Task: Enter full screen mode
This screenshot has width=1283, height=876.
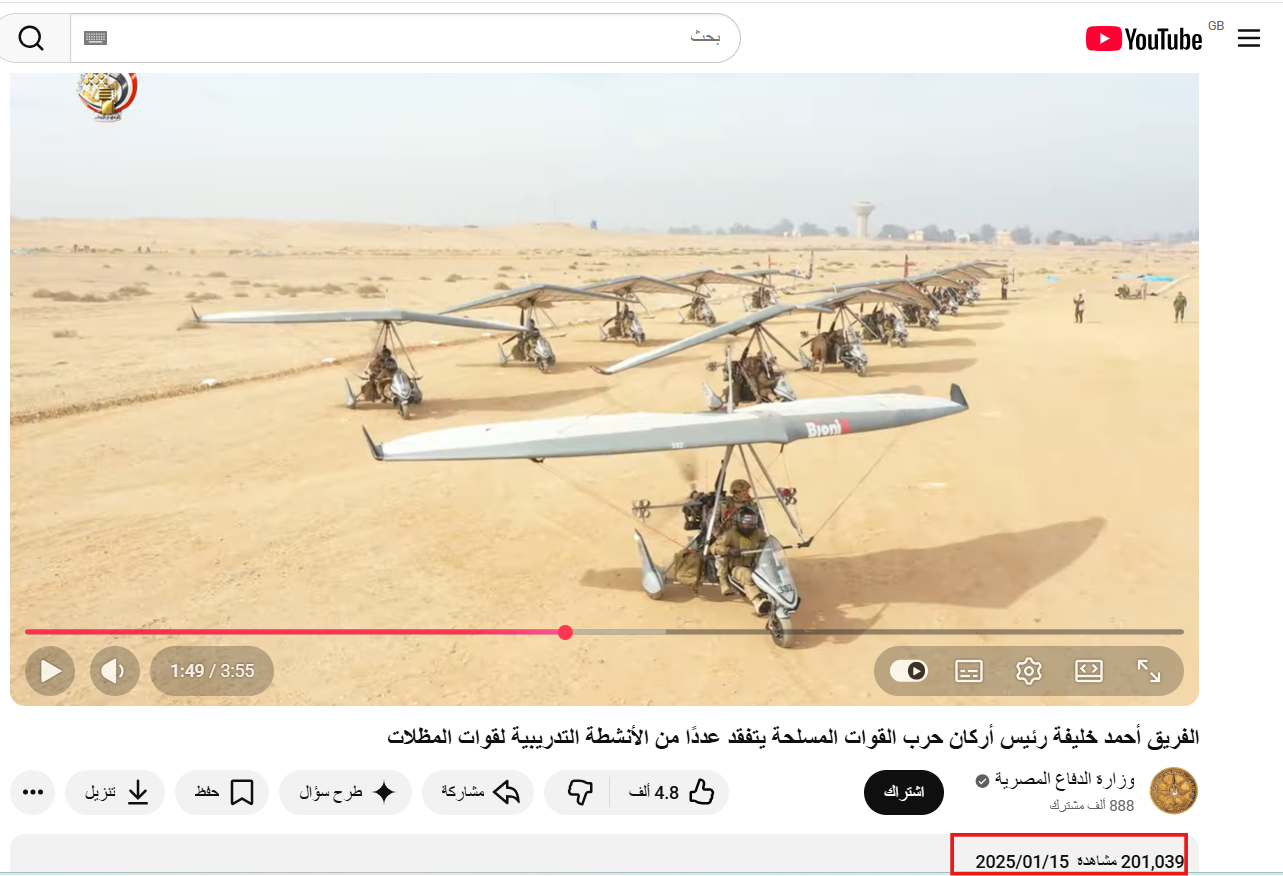Action: point(1149,671)
